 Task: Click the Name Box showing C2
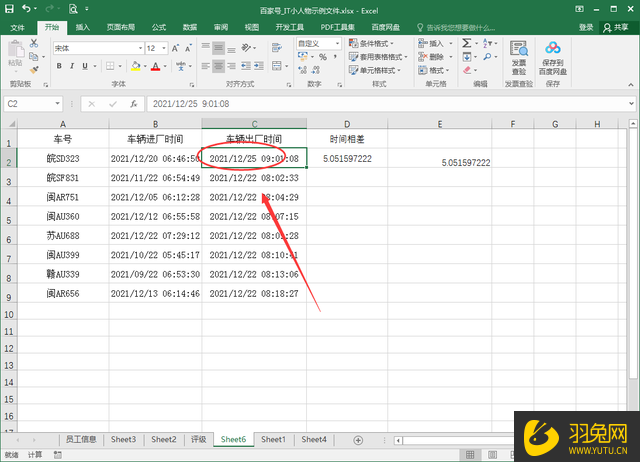(x=33, y=104)
